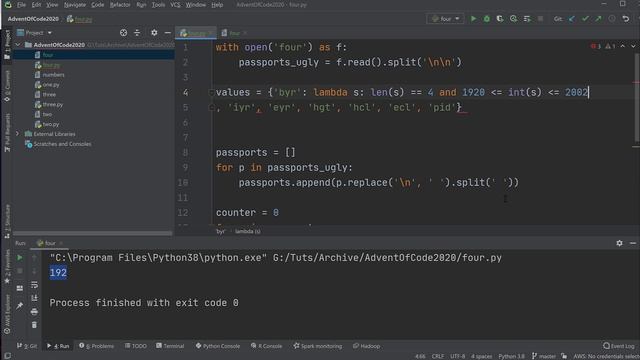The width and height of the screenshot is (640, 360).
Task: Open the Refactor menu
Action: (120, 5)
